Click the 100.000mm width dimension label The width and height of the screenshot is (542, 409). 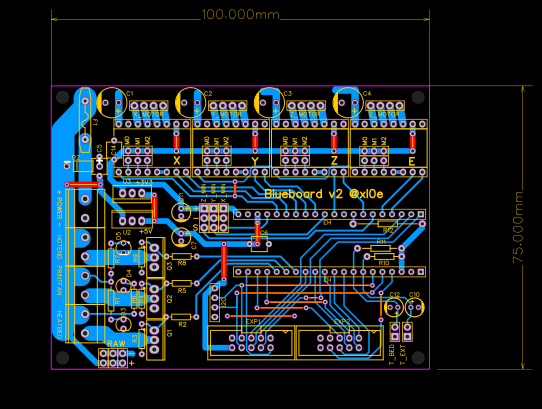[x=240, y=15]
